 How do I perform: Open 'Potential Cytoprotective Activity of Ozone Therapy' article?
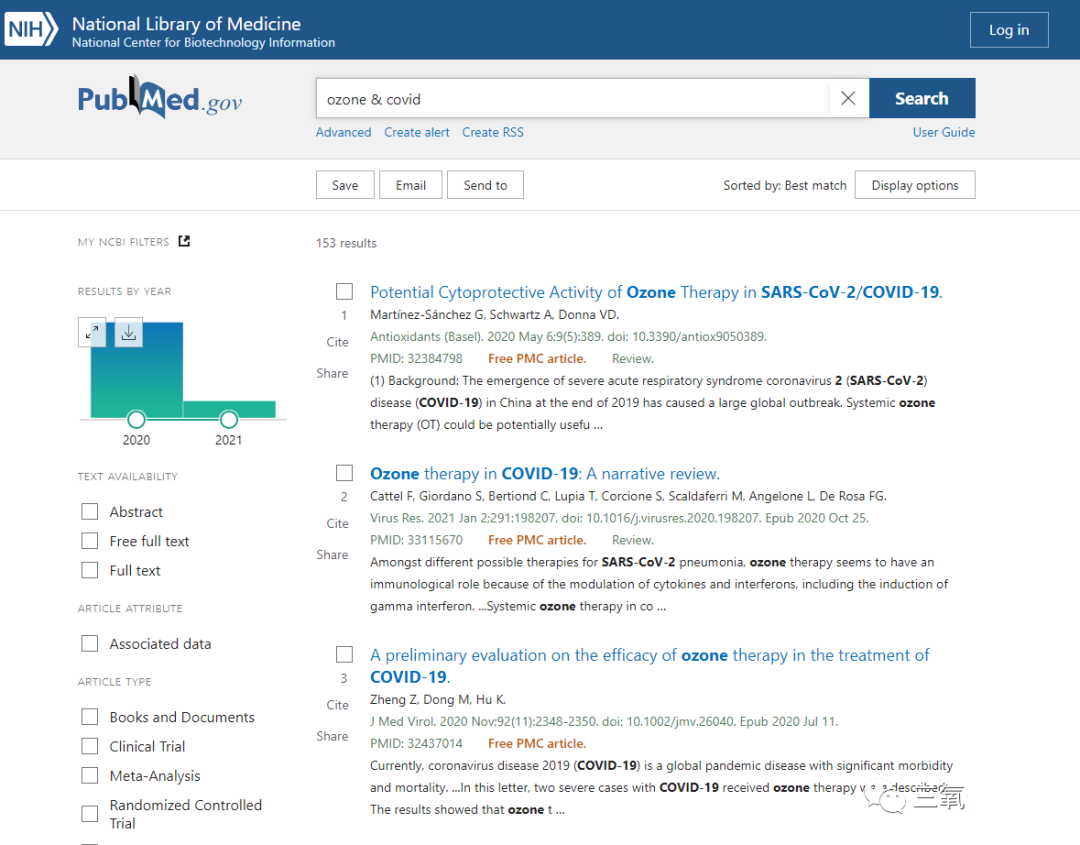[656, 292]
